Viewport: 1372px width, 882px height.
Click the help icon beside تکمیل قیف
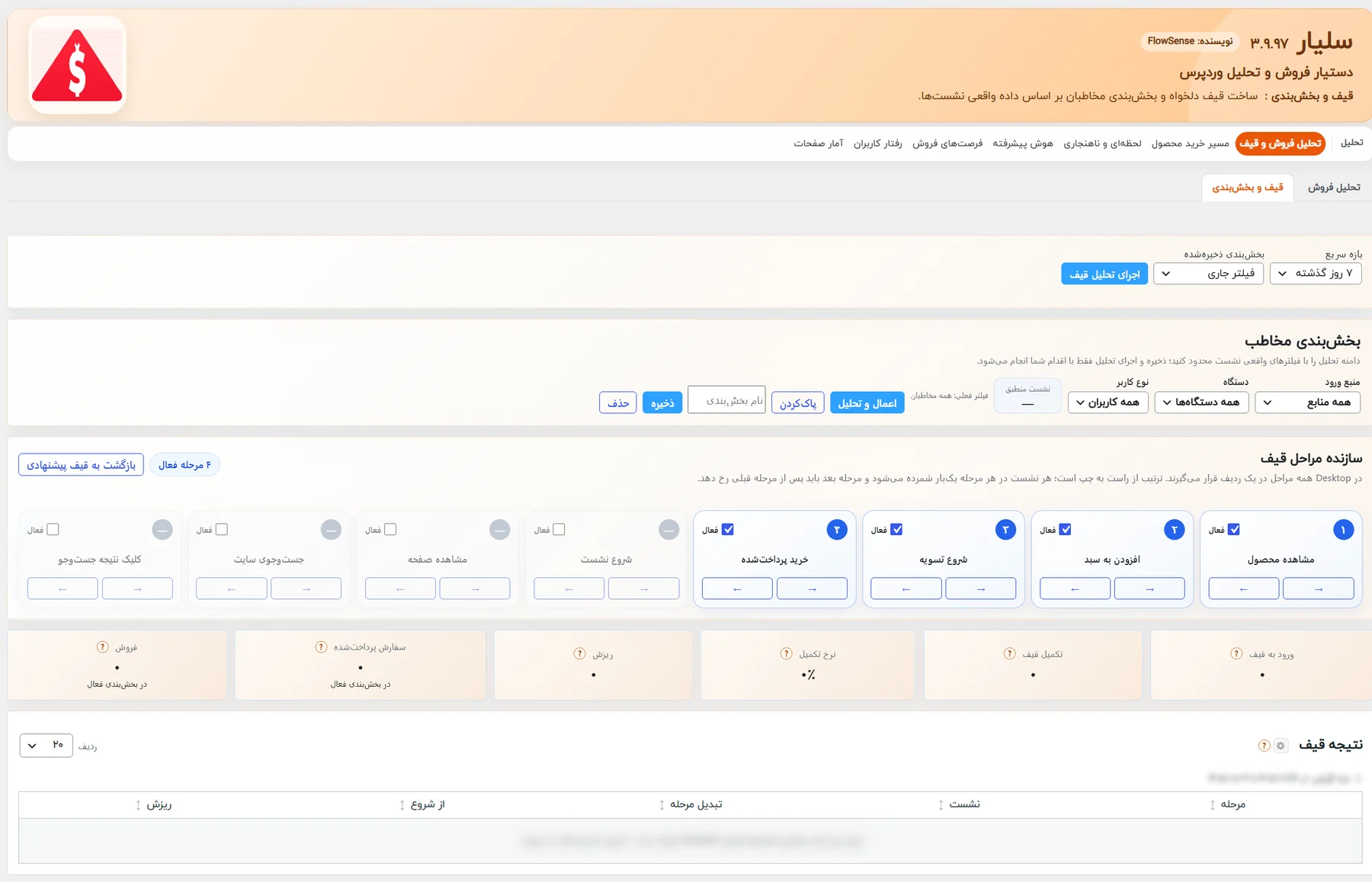click(x=1009, y=653)
